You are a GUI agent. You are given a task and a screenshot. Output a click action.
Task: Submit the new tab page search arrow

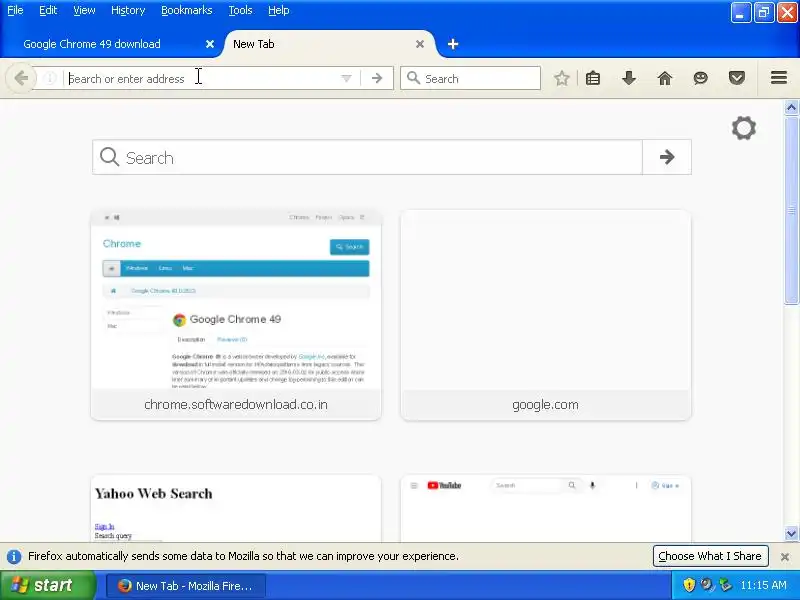coord(667,157)
